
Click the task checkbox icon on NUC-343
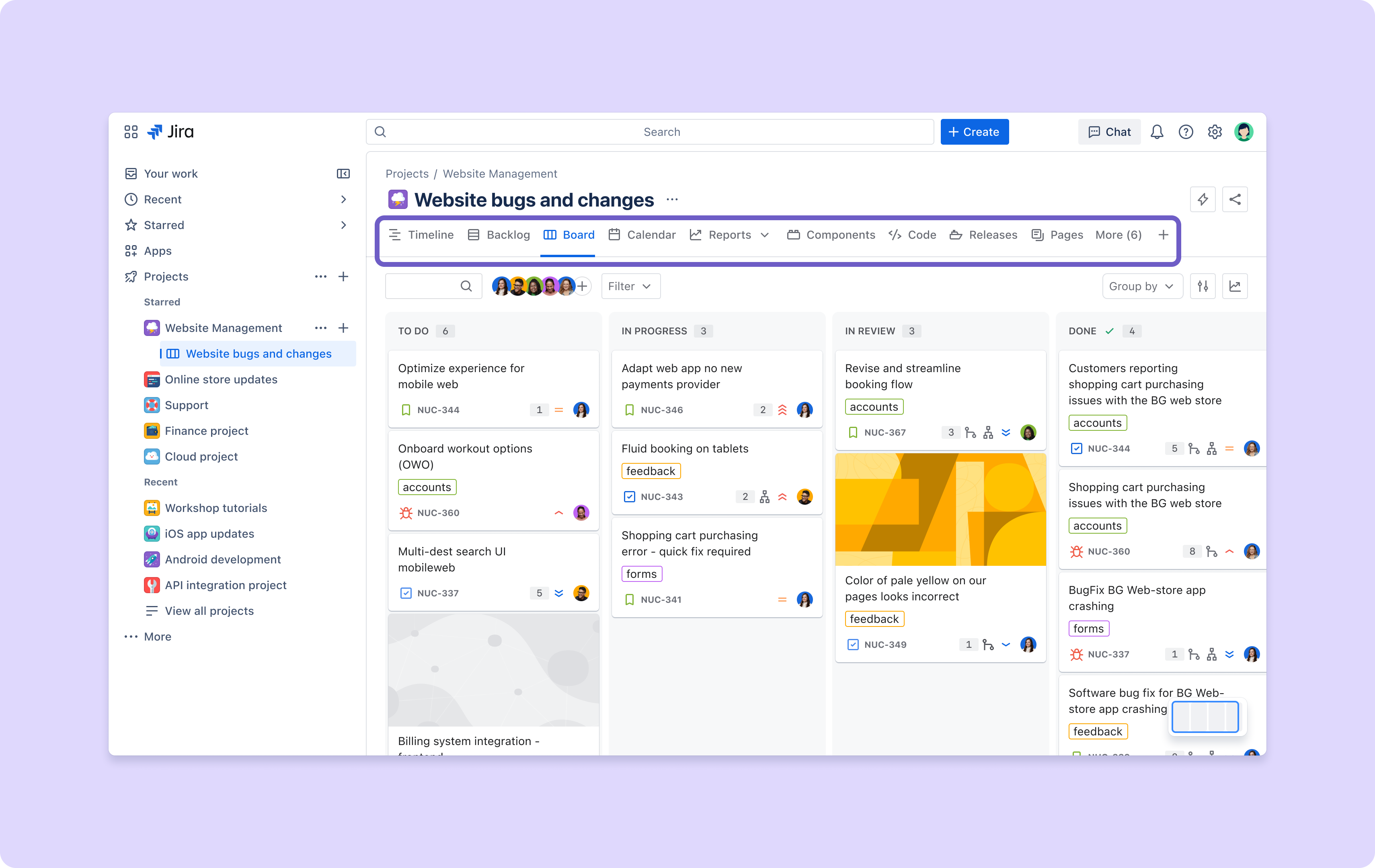point(629,497)
